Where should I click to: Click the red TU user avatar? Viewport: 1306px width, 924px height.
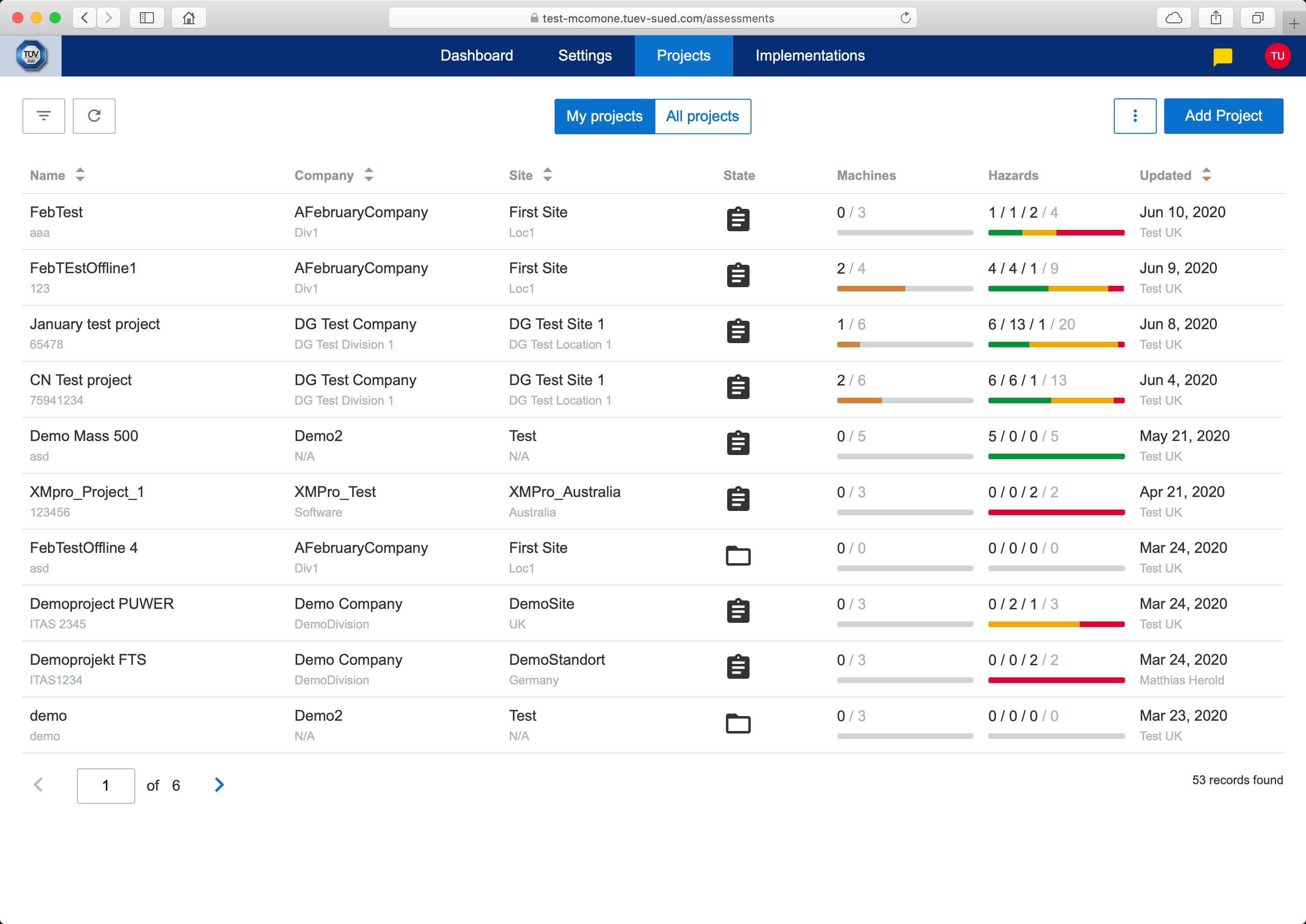[x=1277, y=56]
